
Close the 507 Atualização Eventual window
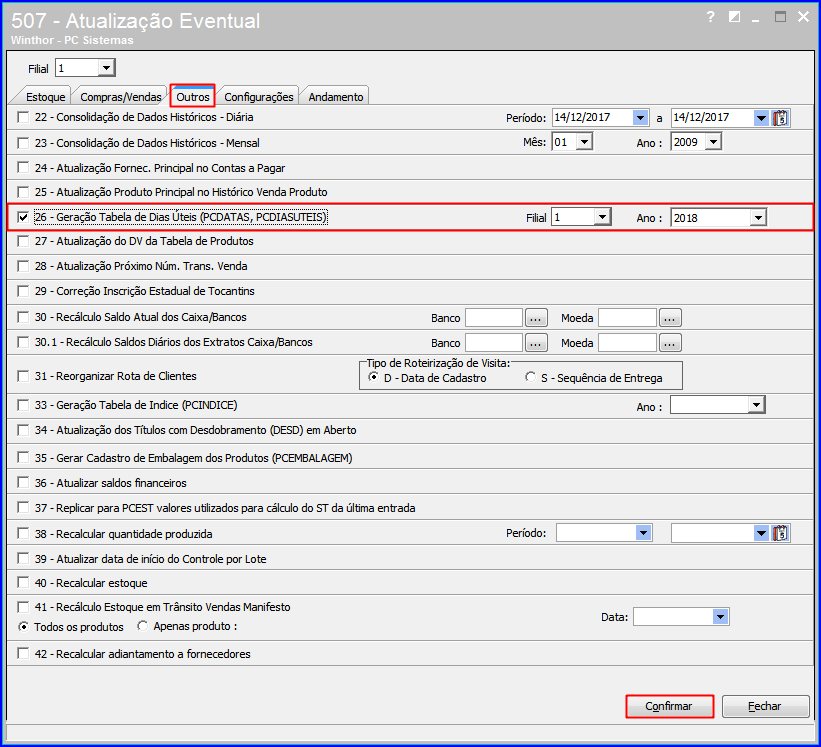[803, 17]
